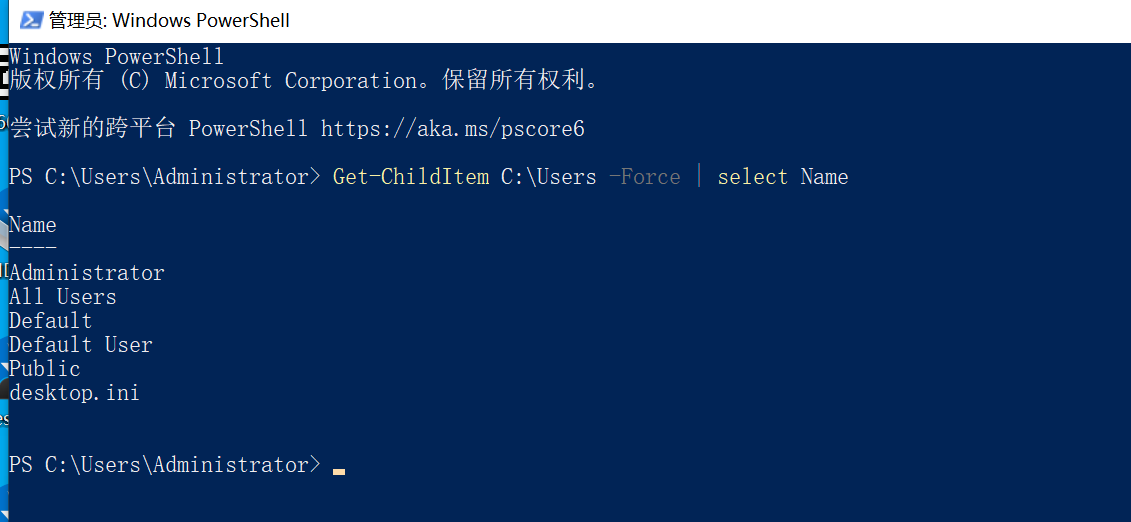Select the desktop.ini entry in output
Viewport: 1131px width, 522px height.
click(x=74, y=393)
